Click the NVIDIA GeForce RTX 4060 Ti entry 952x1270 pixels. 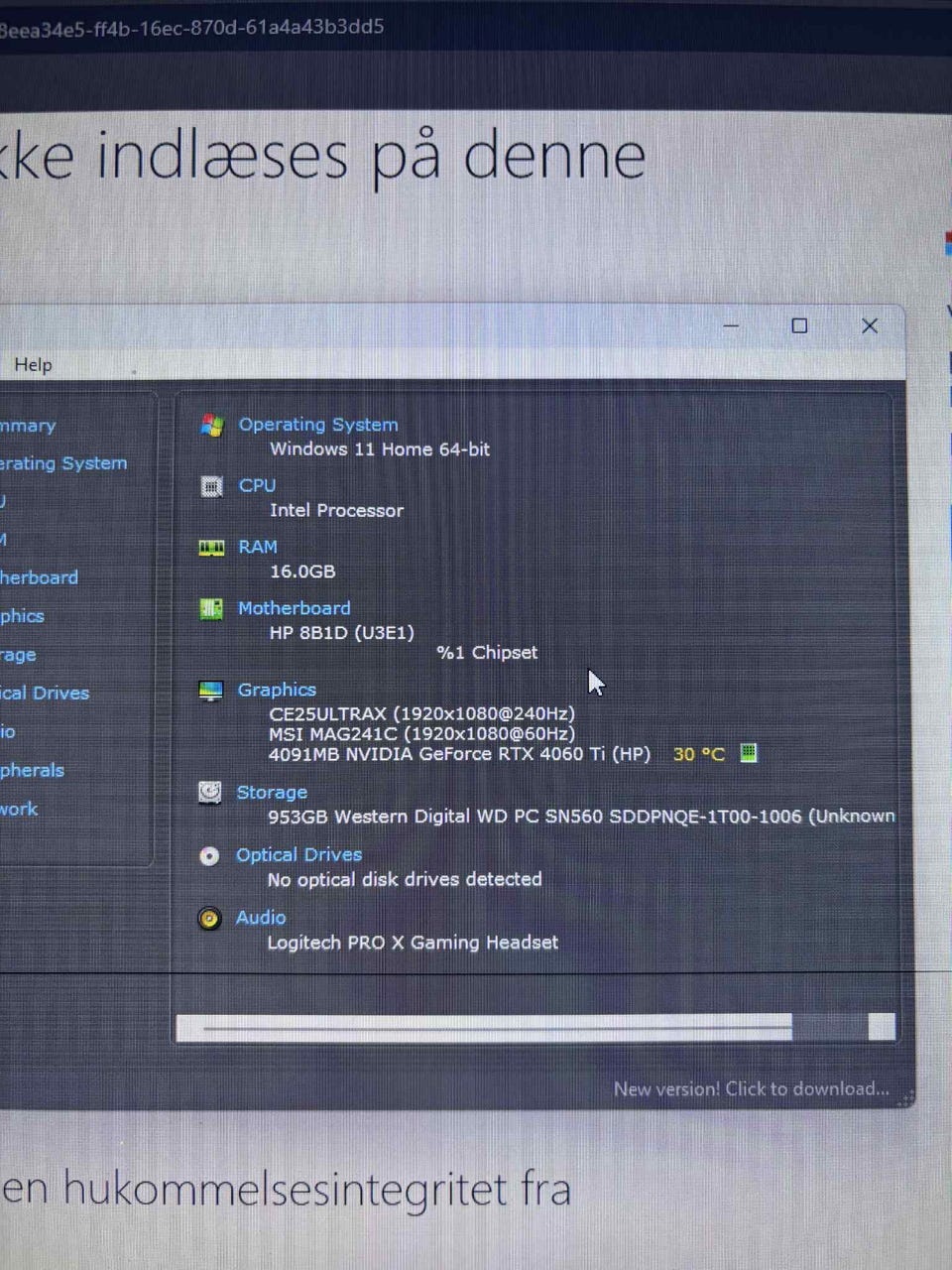459,754
